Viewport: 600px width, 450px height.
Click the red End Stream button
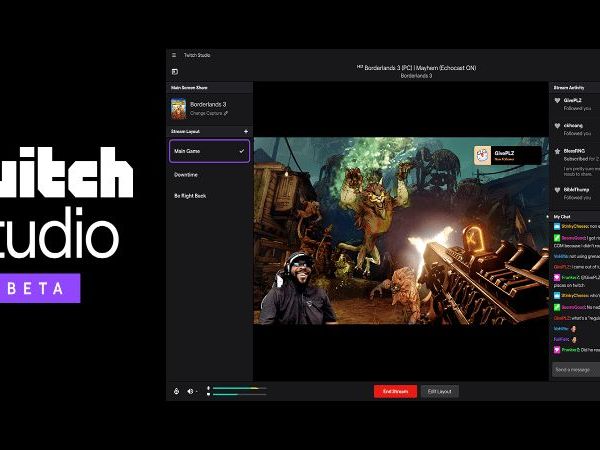395,391
